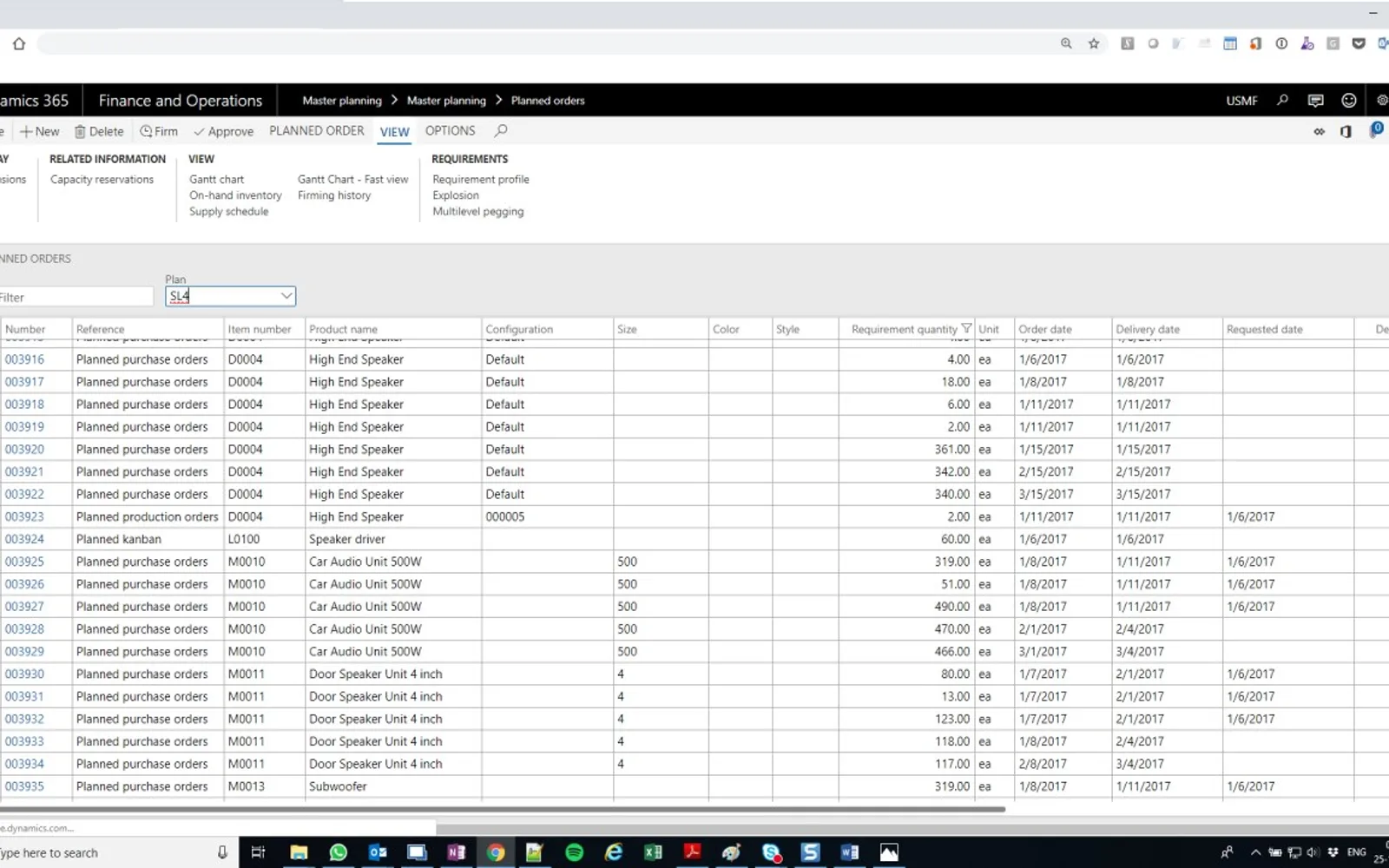Open Capacity reservations
This screenshot has width=1389, height=868.
click(x=102, y=180)
